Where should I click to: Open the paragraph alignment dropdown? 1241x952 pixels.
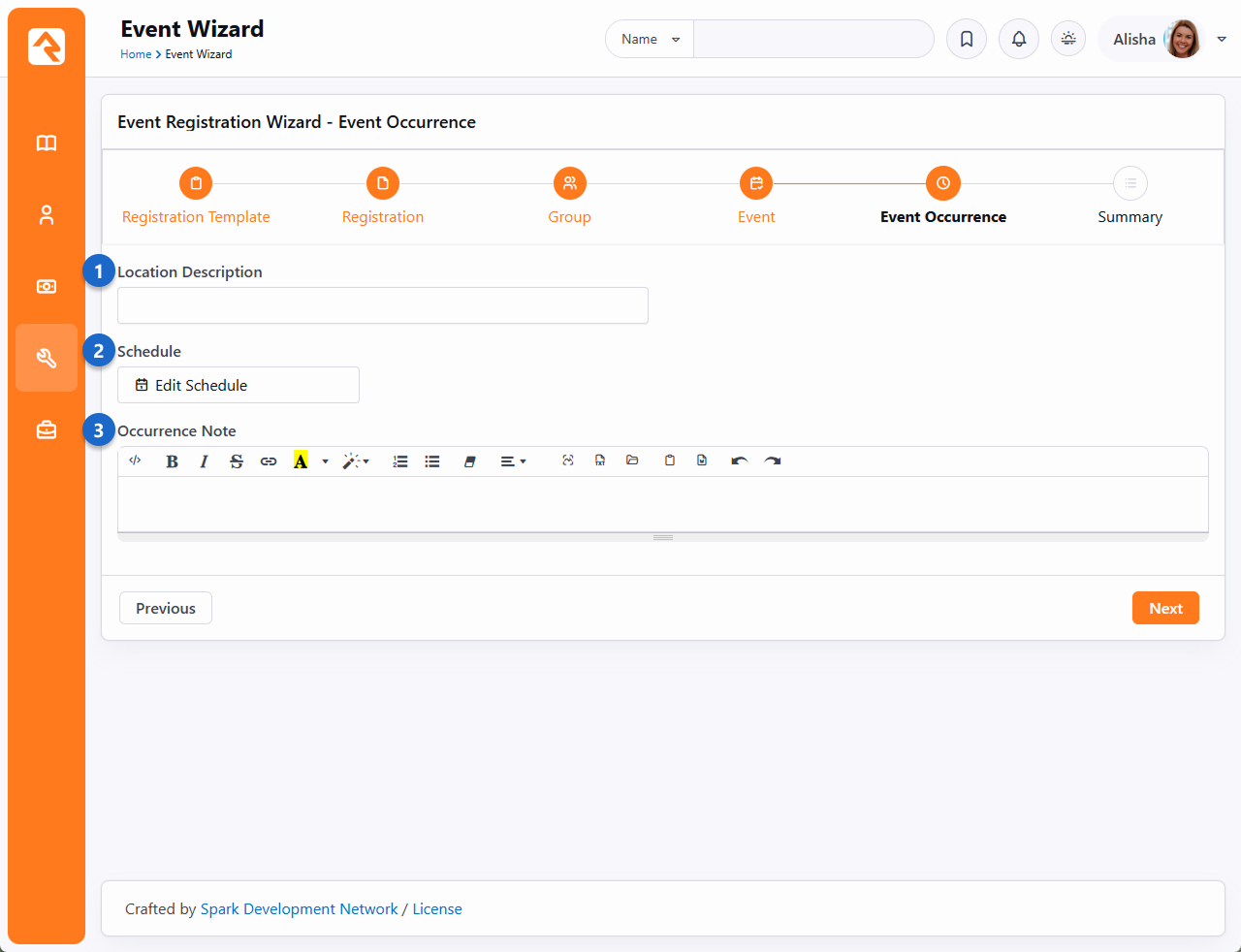(x=513, y=461)
